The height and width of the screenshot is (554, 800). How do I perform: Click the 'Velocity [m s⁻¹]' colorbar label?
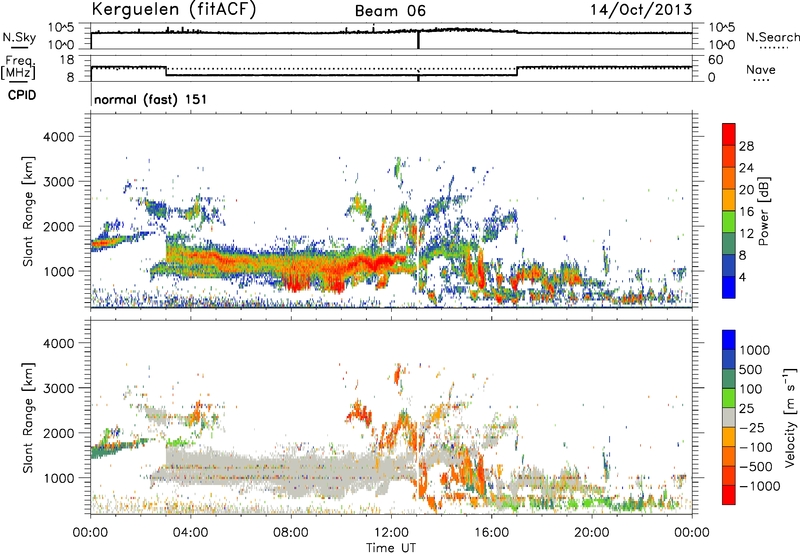(790, 417)
